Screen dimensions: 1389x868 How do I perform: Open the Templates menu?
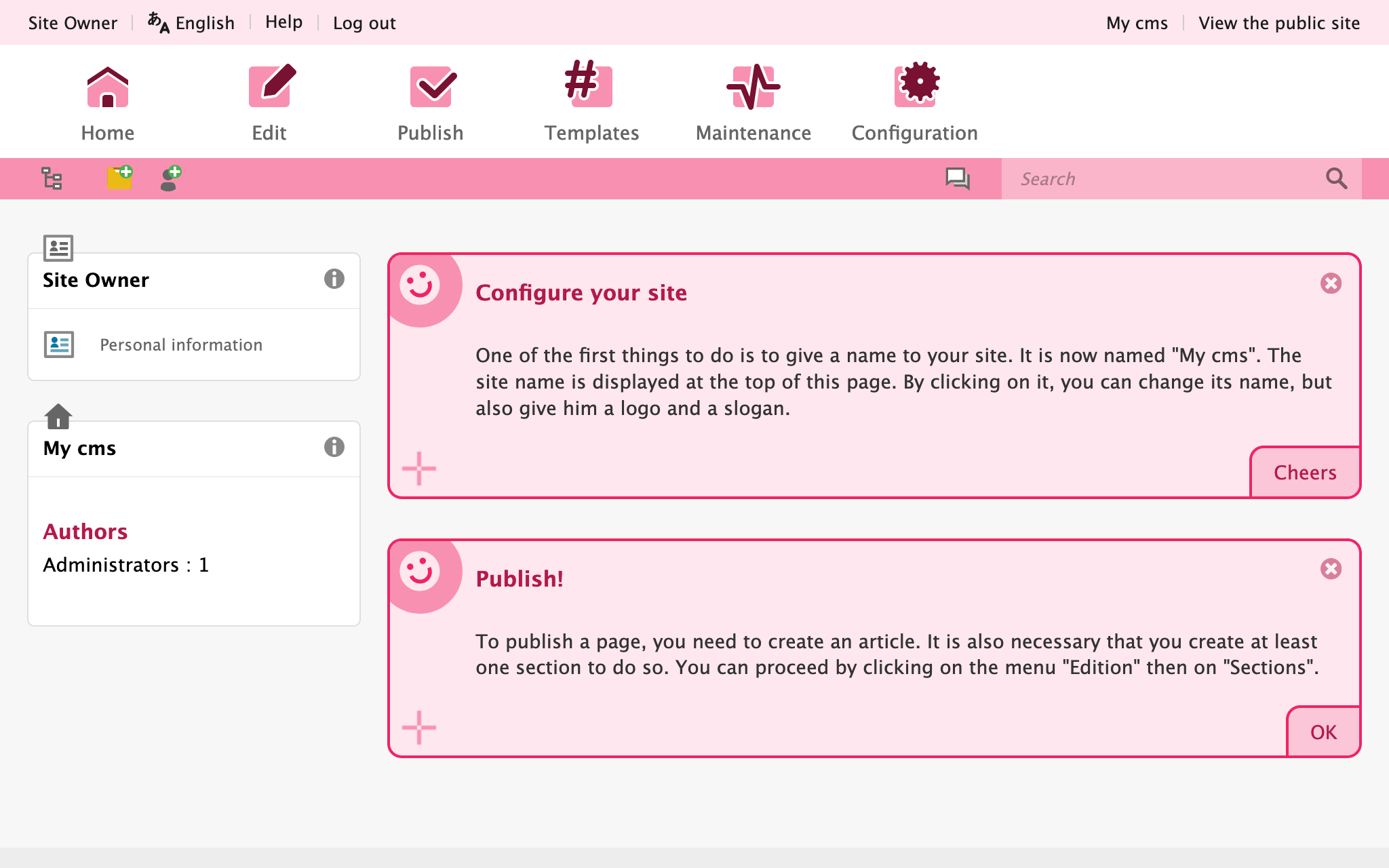tap(591, 103)
